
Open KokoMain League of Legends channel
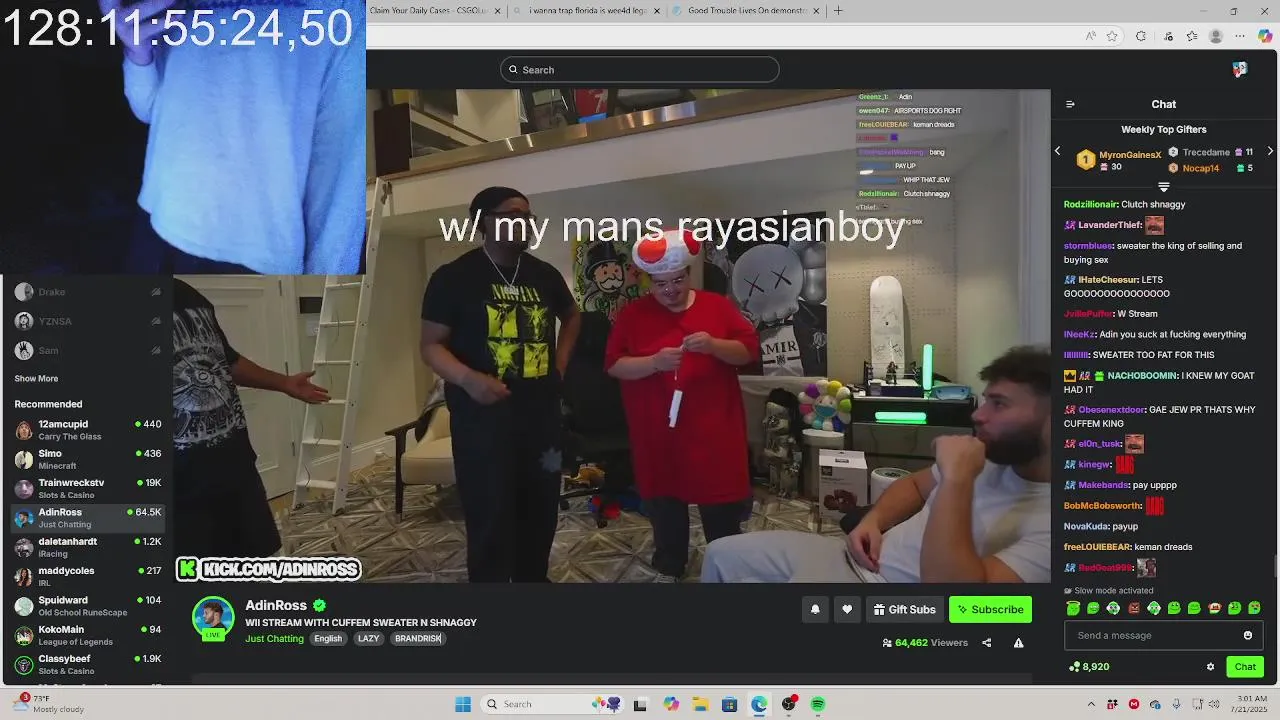point(87,635)
